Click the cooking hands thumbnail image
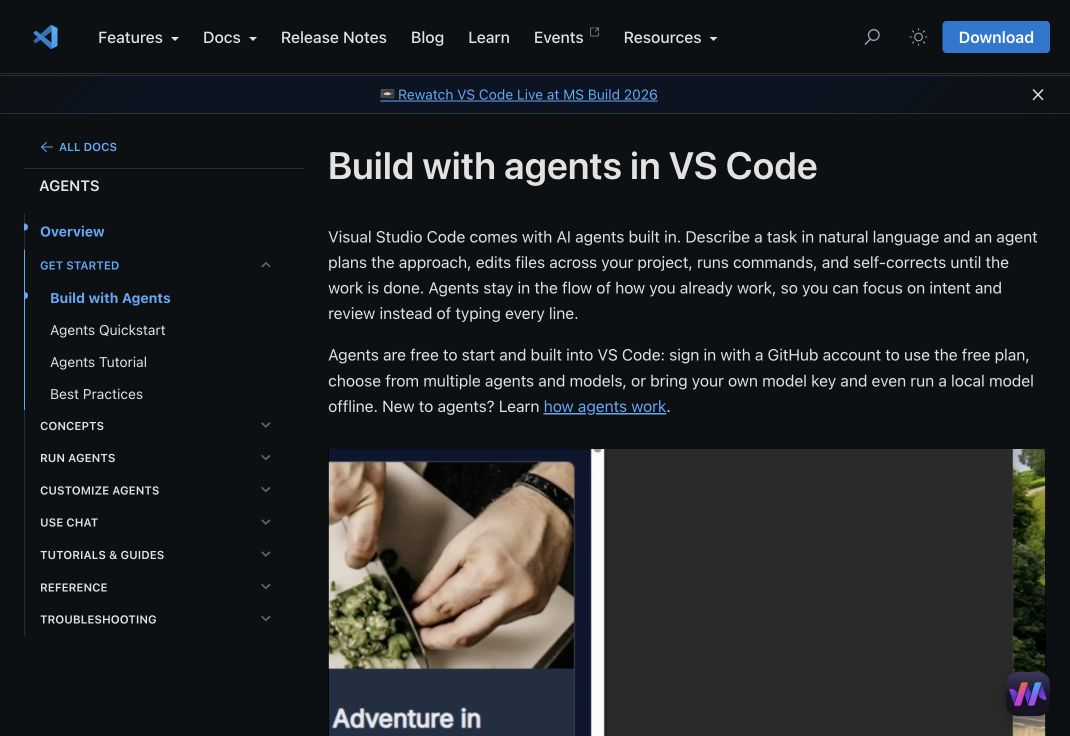This screenshot has height=736, width=1070. [451, 565]
